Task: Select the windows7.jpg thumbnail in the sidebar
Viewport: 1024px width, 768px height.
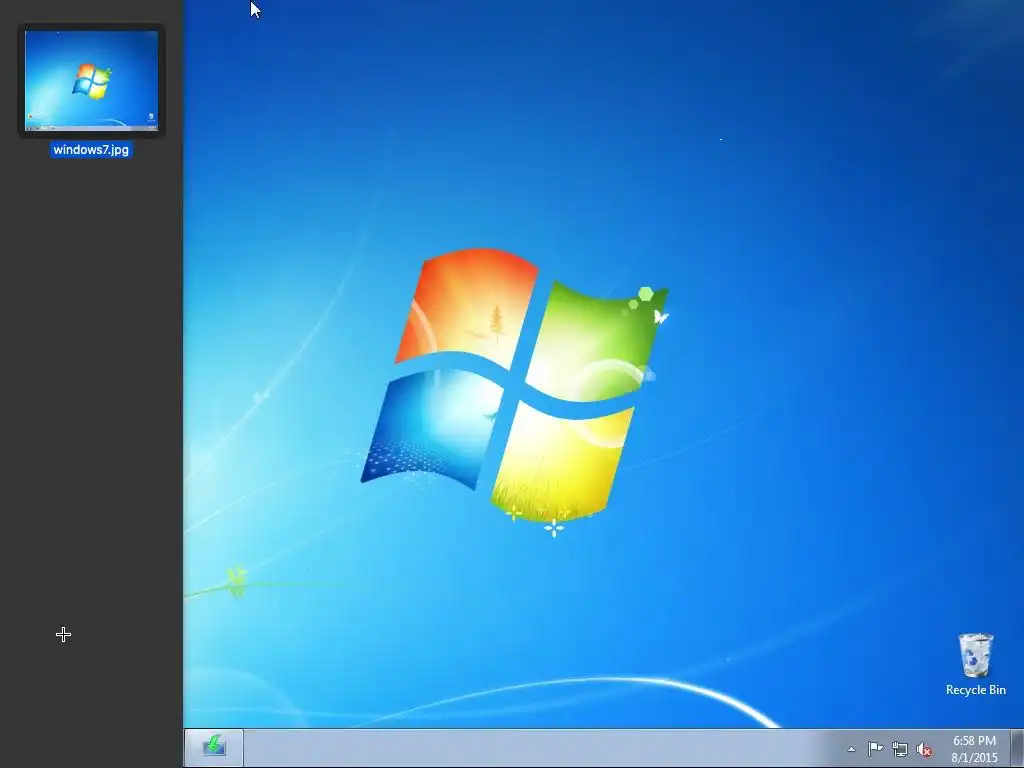Action: 91,81
